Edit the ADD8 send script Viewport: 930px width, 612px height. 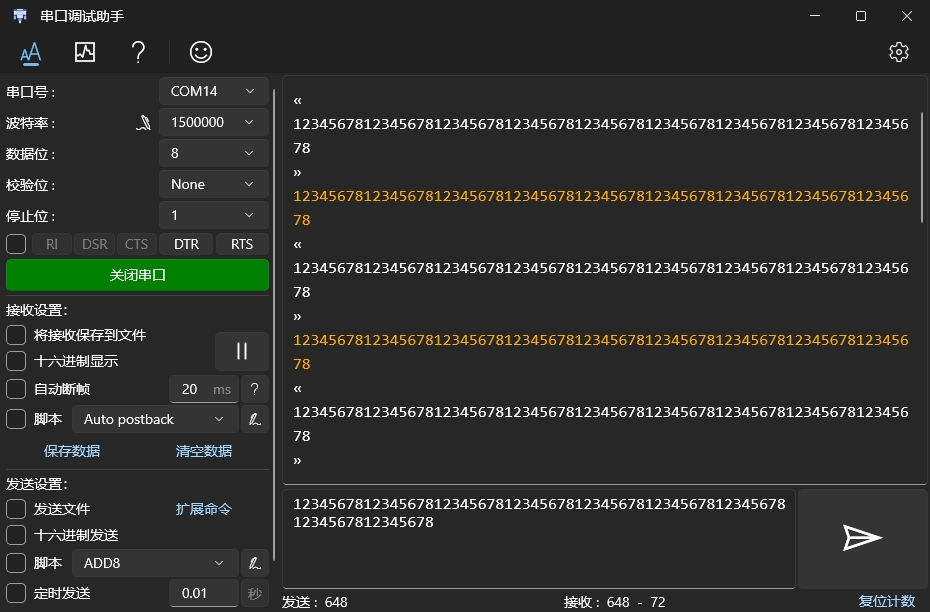[254, 563]
